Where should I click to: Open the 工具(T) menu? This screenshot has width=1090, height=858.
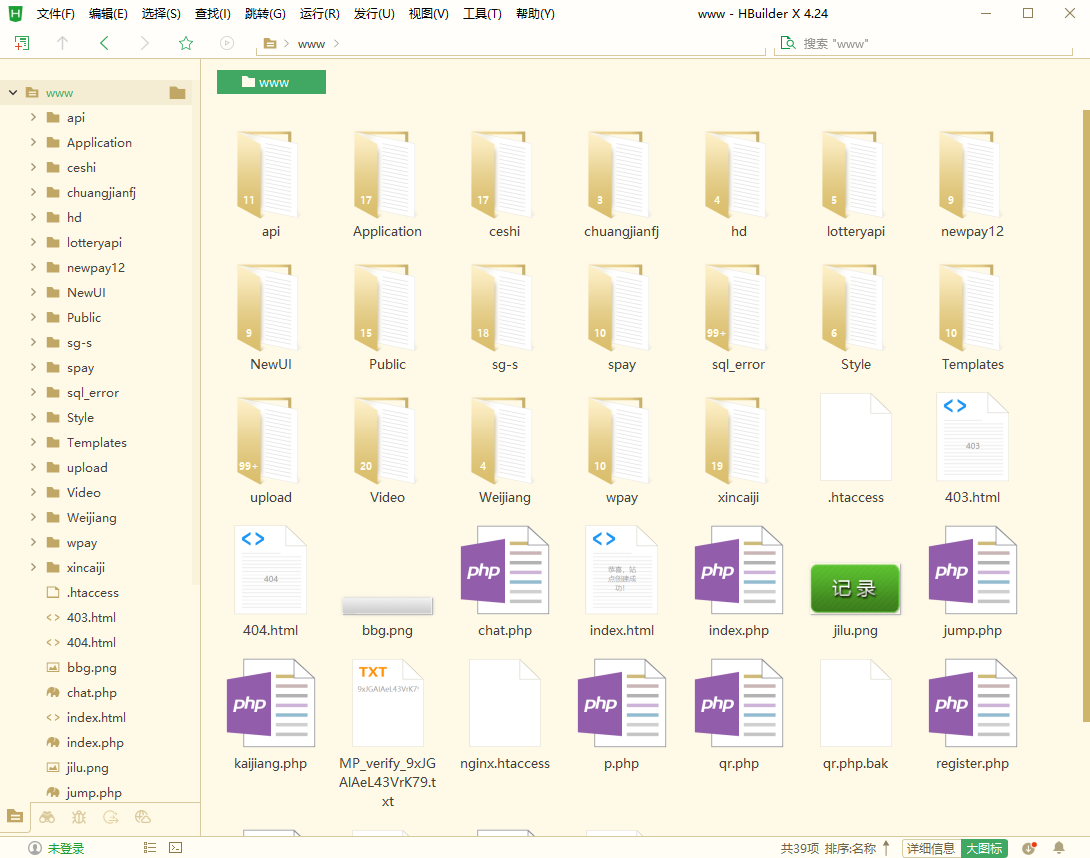[482, 14]
